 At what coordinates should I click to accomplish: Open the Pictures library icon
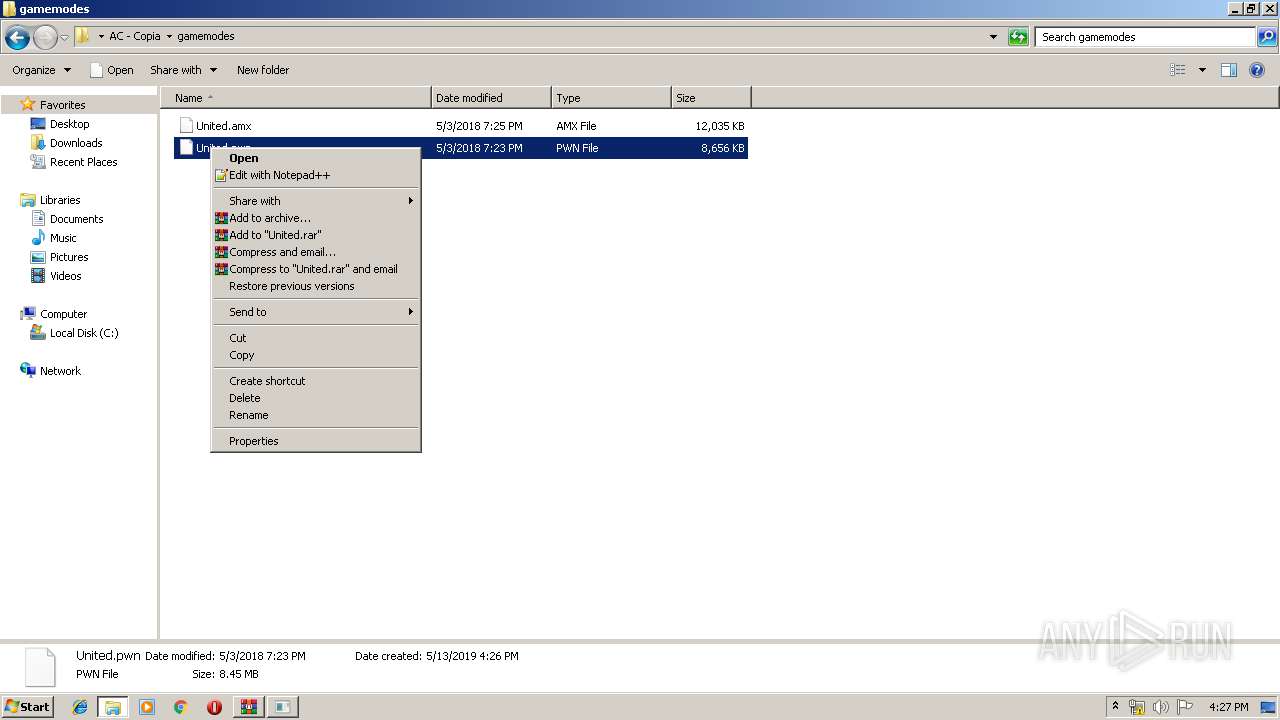click(38, 257)
